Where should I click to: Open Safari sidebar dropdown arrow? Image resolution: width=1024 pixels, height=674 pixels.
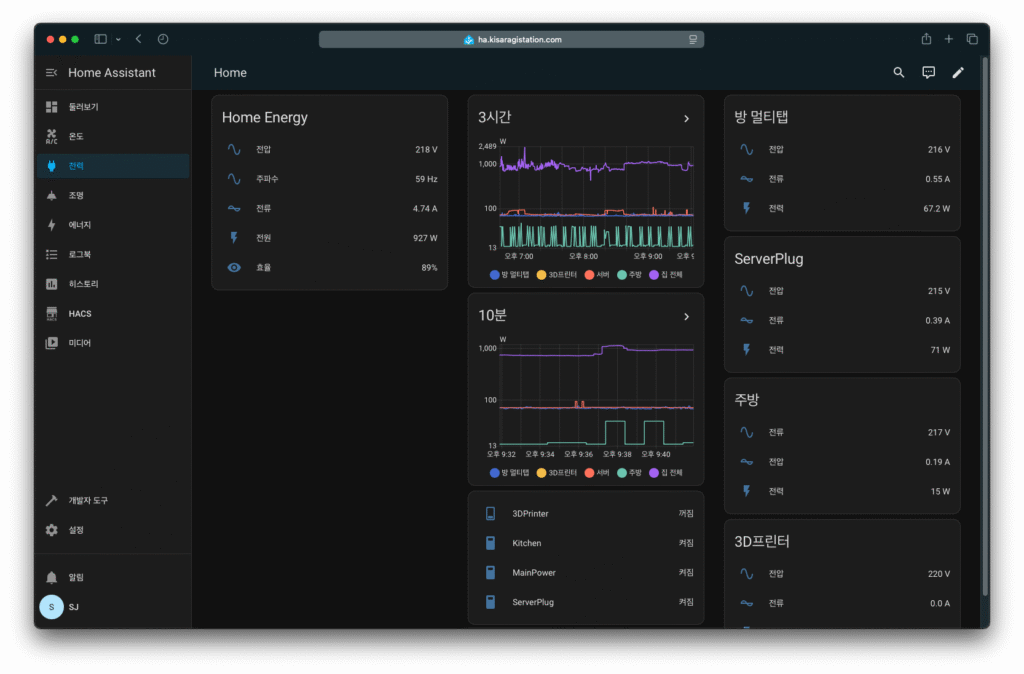pyautogui.click(x=118, y=39)
